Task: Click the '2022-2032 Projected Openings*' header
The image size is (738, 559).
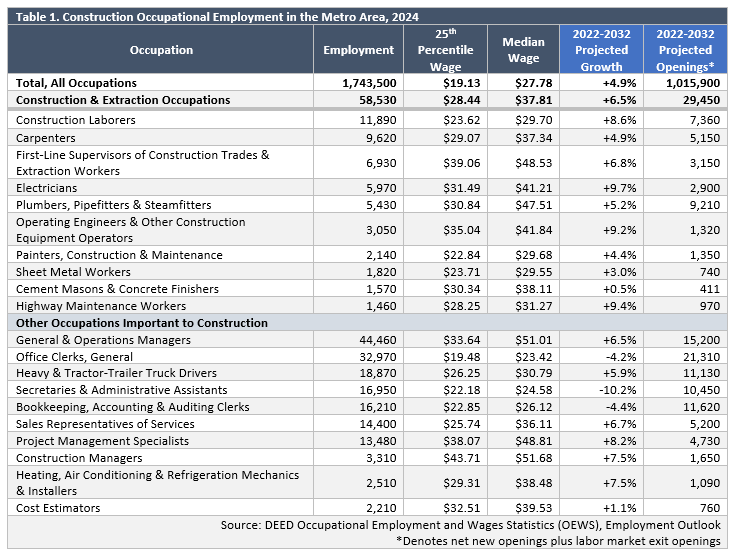Action: pos(685,50)
